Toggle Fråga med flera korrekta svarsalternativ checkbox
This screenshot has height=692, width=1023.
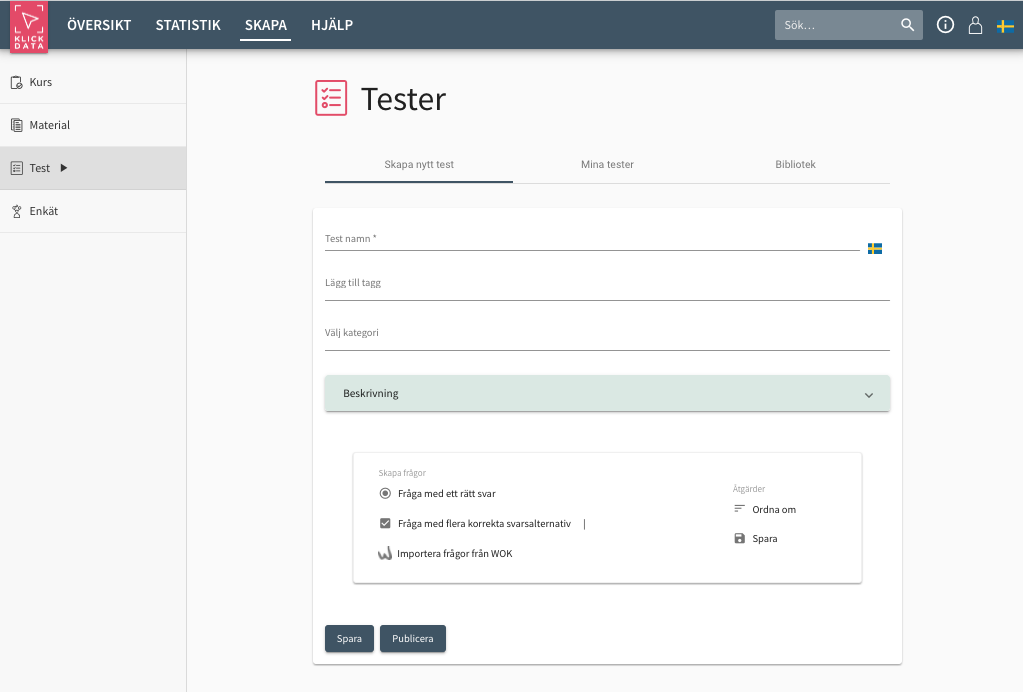coord(386,523)
